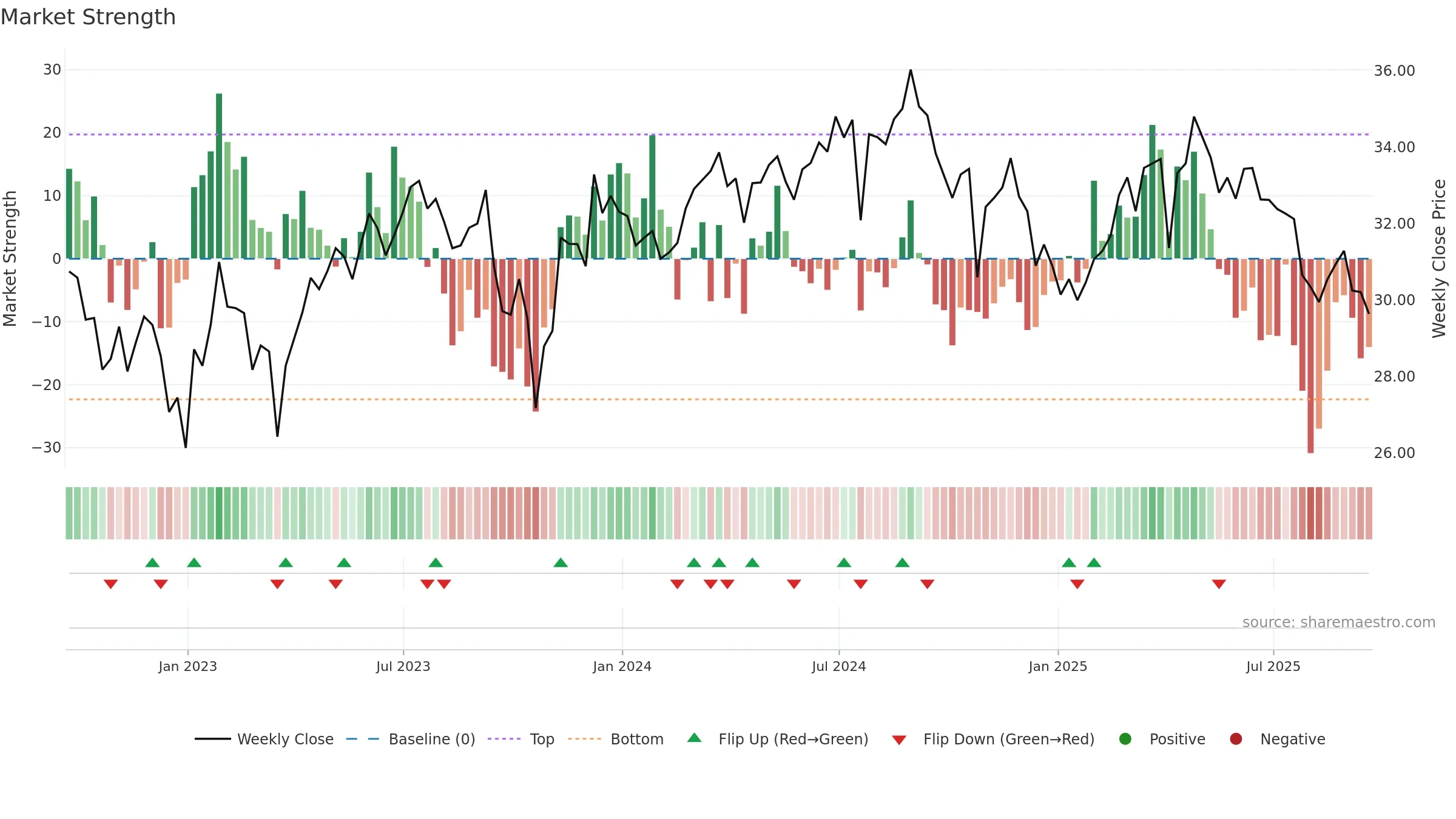
Task: Click the green Positive legend dot
Action: click(1125, 739)
